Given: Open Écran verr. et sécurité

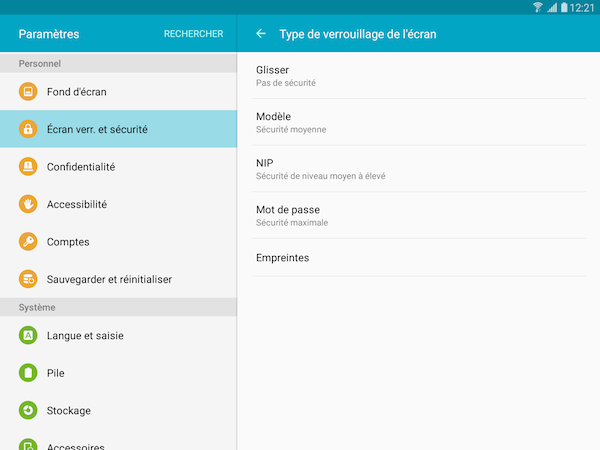Looking at the screenshot, I should click(x=118, y=129).
